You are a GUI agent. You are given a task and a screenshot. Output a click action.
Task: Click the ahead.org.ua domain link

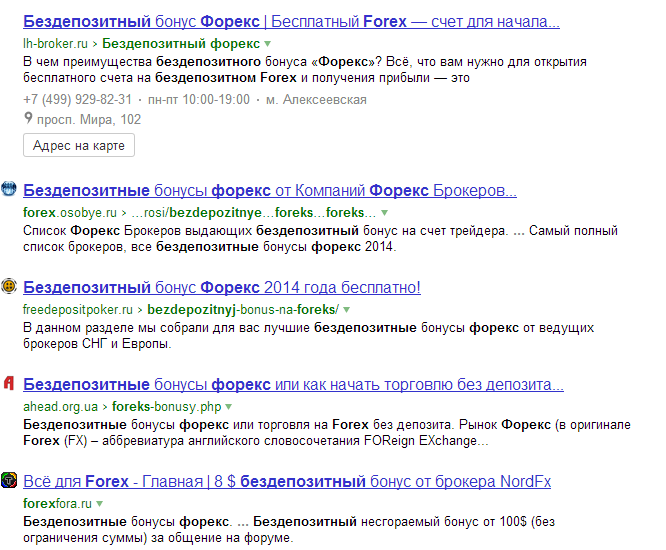(x=60, y=406)
